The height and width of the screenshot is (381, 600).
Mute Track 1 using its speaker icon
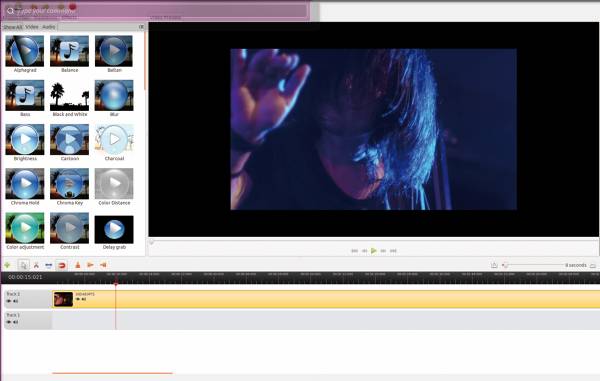click(x=16, y=322)
